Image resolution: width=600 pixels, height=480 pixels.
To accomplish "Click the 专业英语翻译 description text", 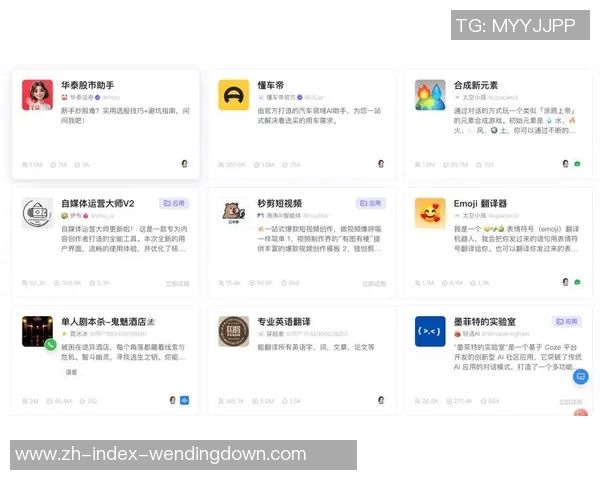I will (316, 348).
